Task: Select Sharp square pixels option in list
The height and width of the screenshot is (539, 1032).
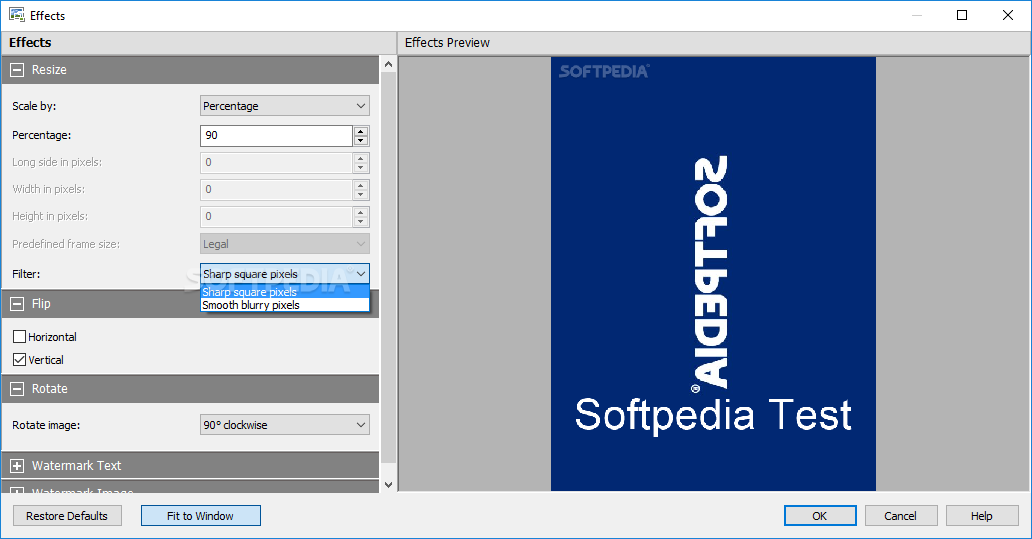Action: (285, 292)
